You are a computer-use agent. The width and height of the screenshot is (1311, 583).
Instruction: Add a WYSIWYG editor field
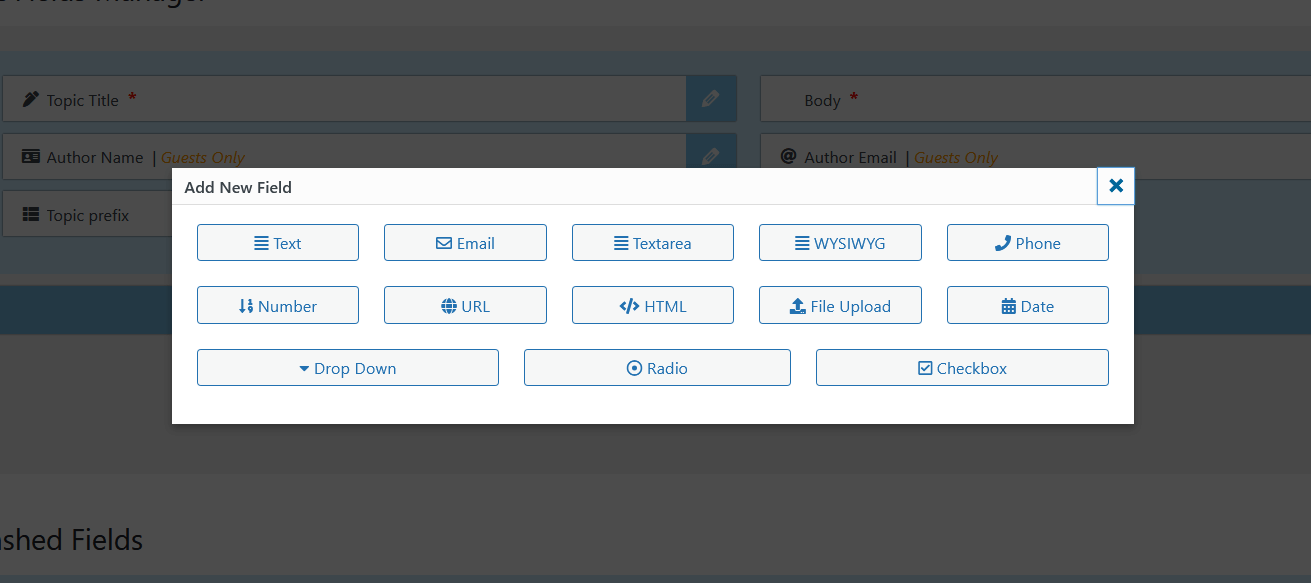click(x=840, y=243)
